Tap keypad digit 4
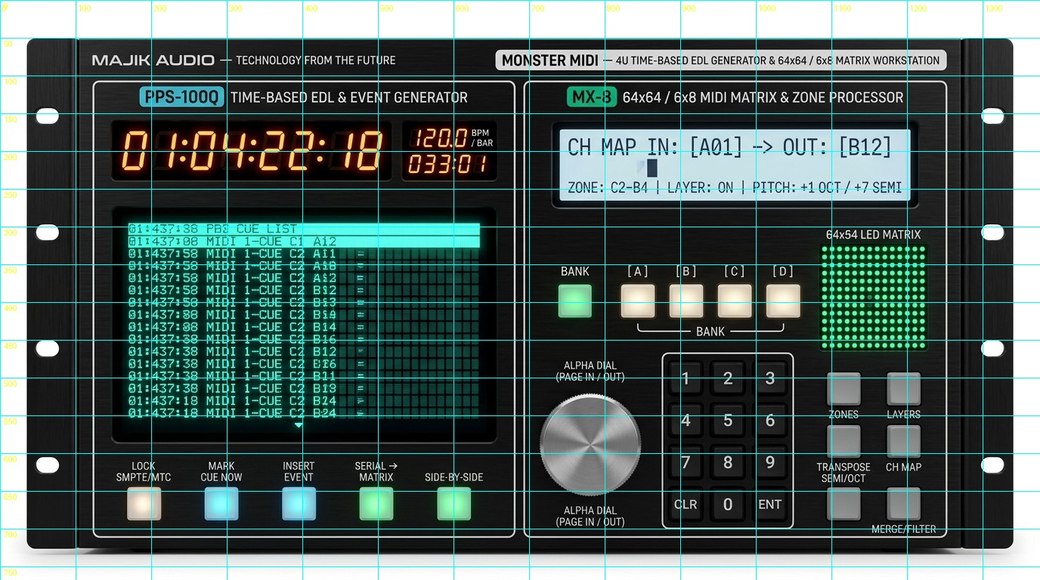The height and width of the screenshot is (580, 1040). click(x=686, y=421)
